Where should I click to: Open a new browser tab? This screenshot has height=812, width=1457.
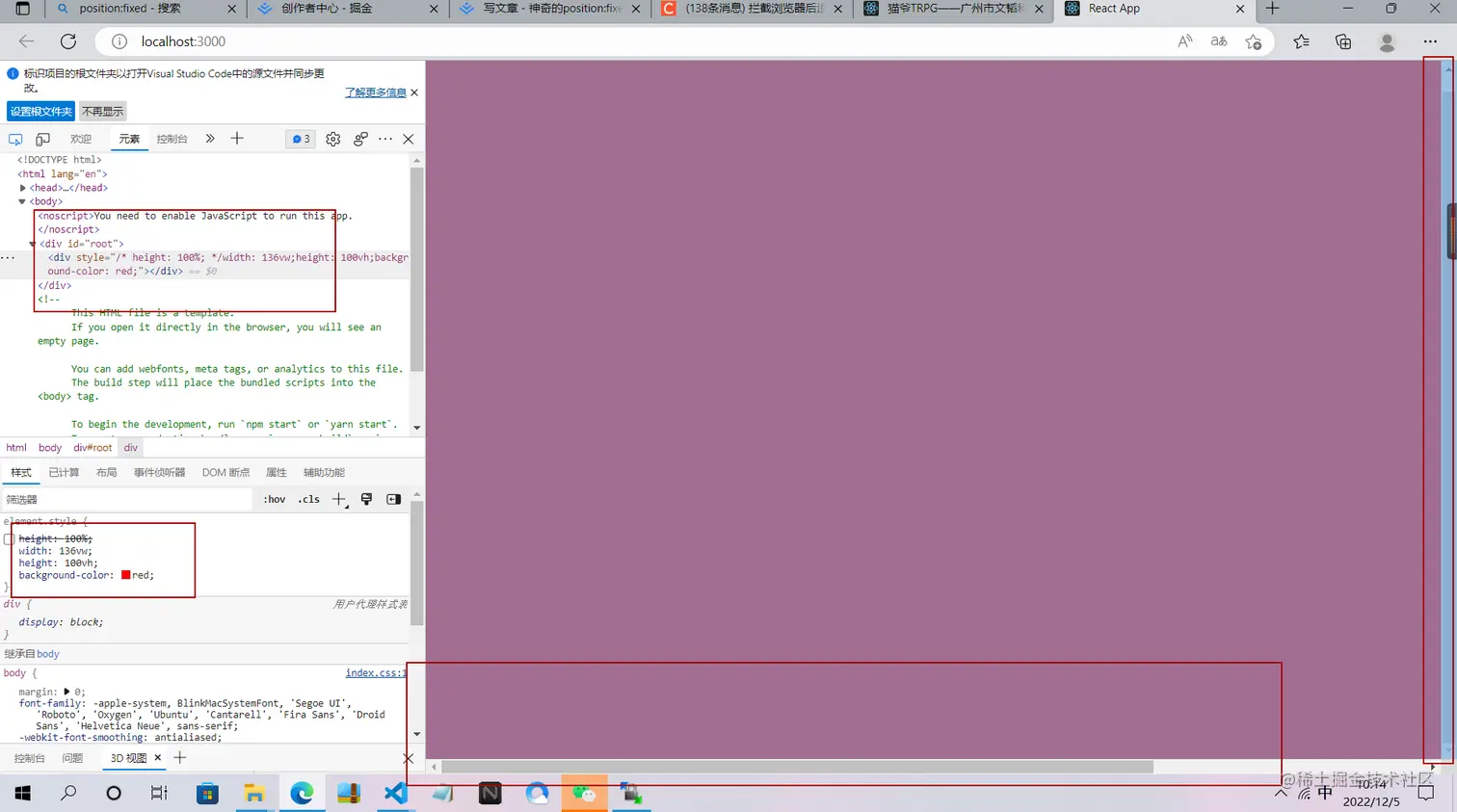pos(1272,9)
